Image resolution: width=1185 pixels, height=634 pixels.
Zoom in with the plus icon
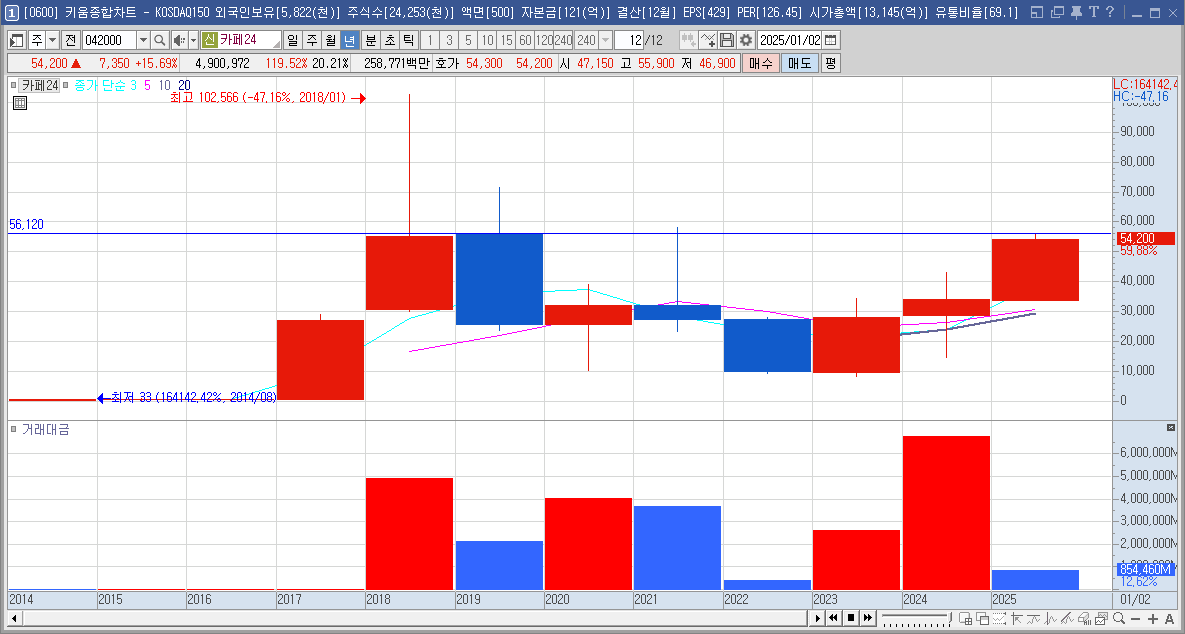pyautogui.click(x=1153, y=619)
